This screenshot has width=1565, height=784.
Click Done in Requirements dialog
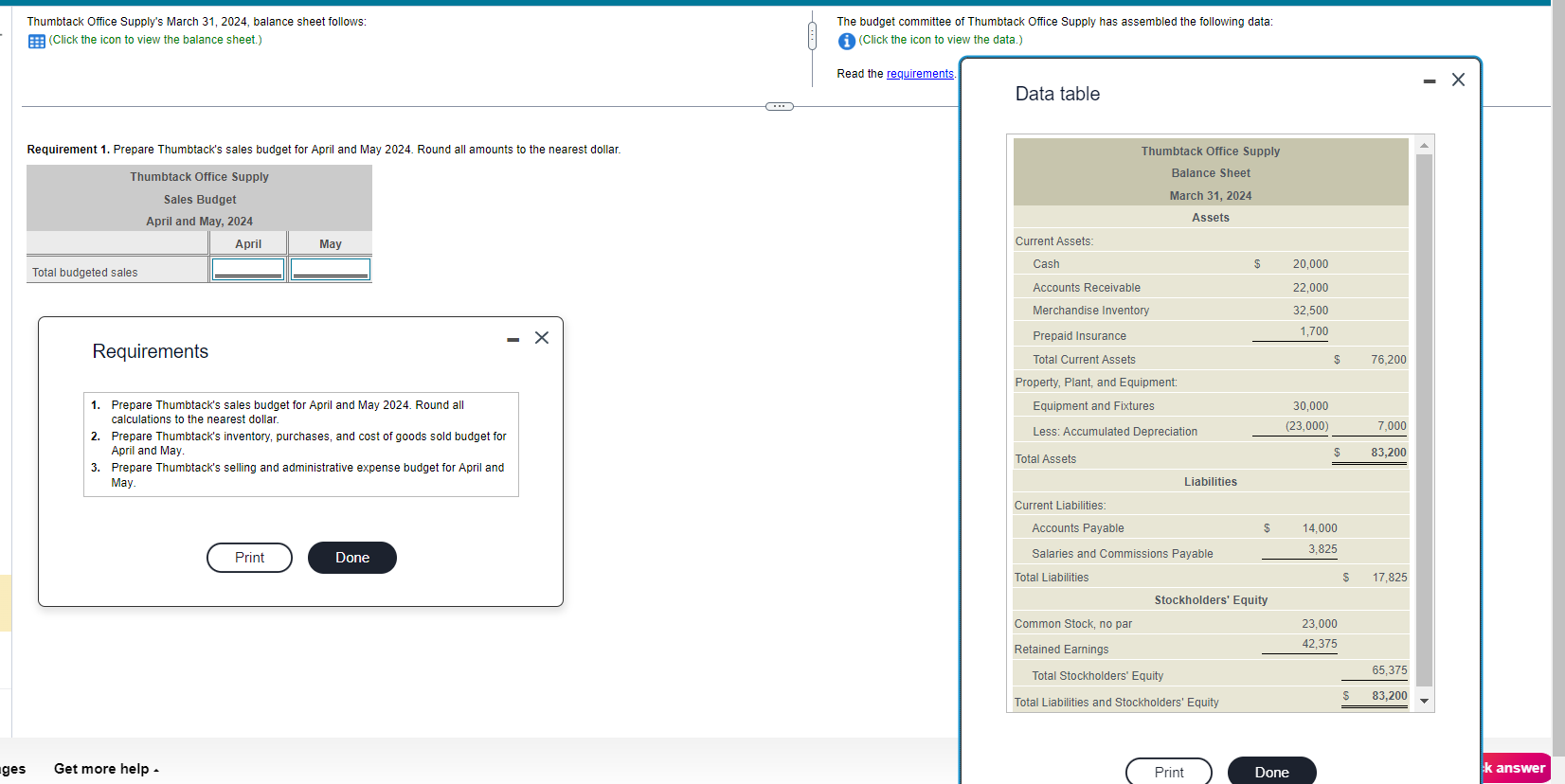[x=352, y=558]
